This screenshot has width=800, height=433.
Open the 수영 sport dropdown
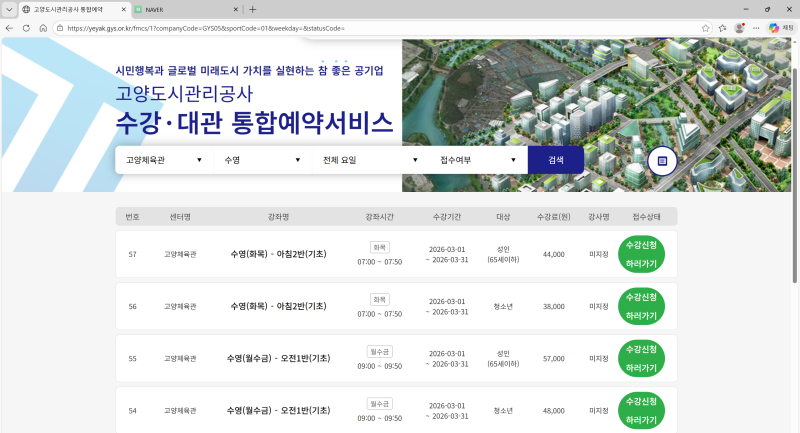[263, 160]
